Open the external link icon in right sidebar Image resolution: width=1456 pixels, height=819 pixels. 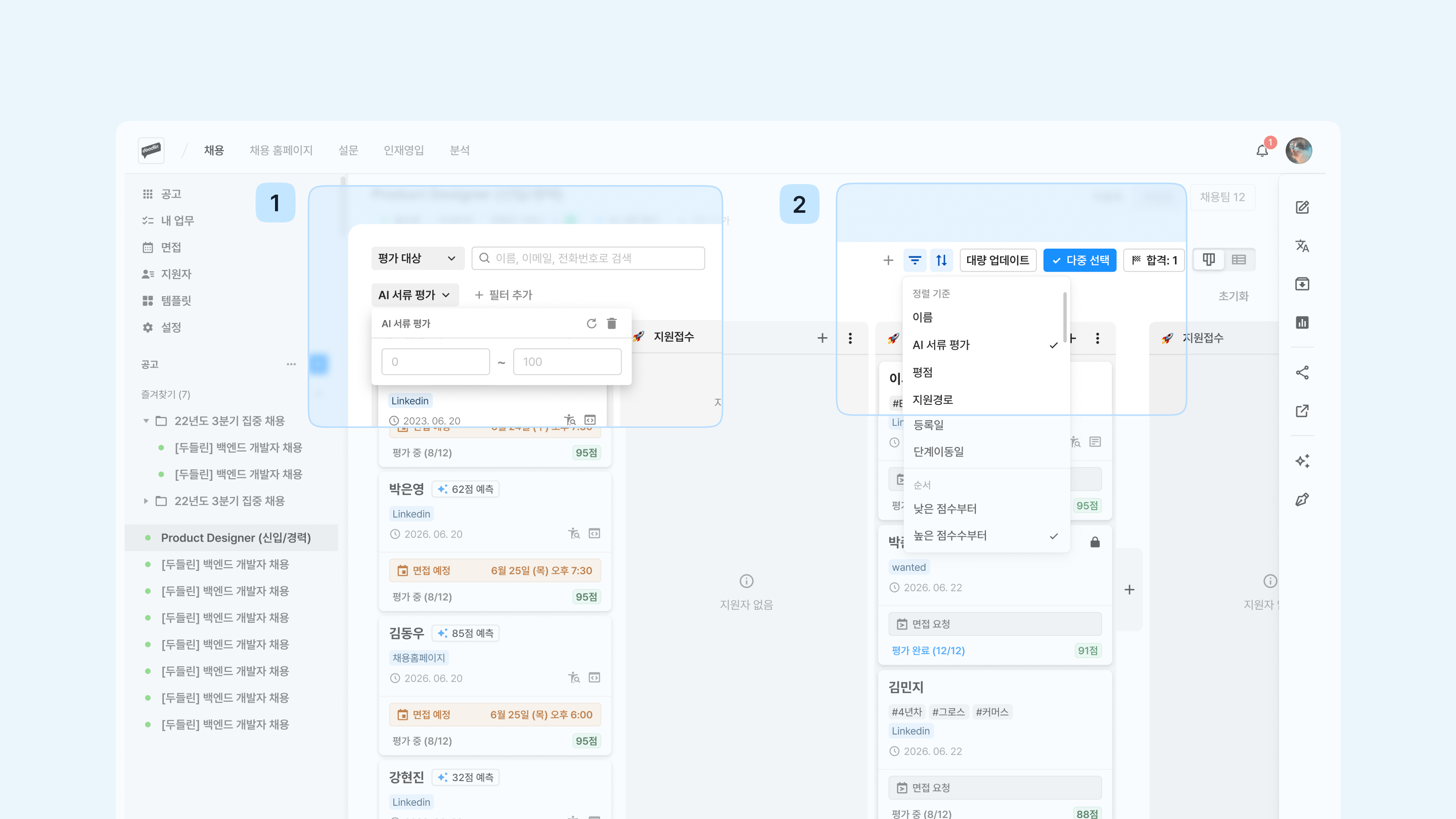coord(1302,411)
